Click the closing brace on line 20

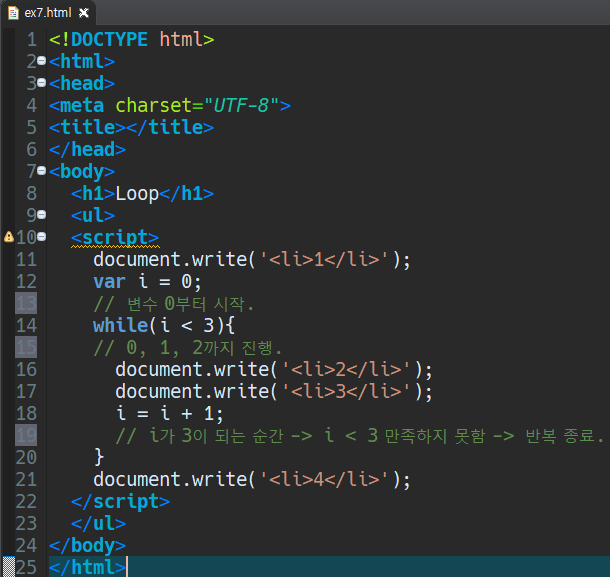99,457
